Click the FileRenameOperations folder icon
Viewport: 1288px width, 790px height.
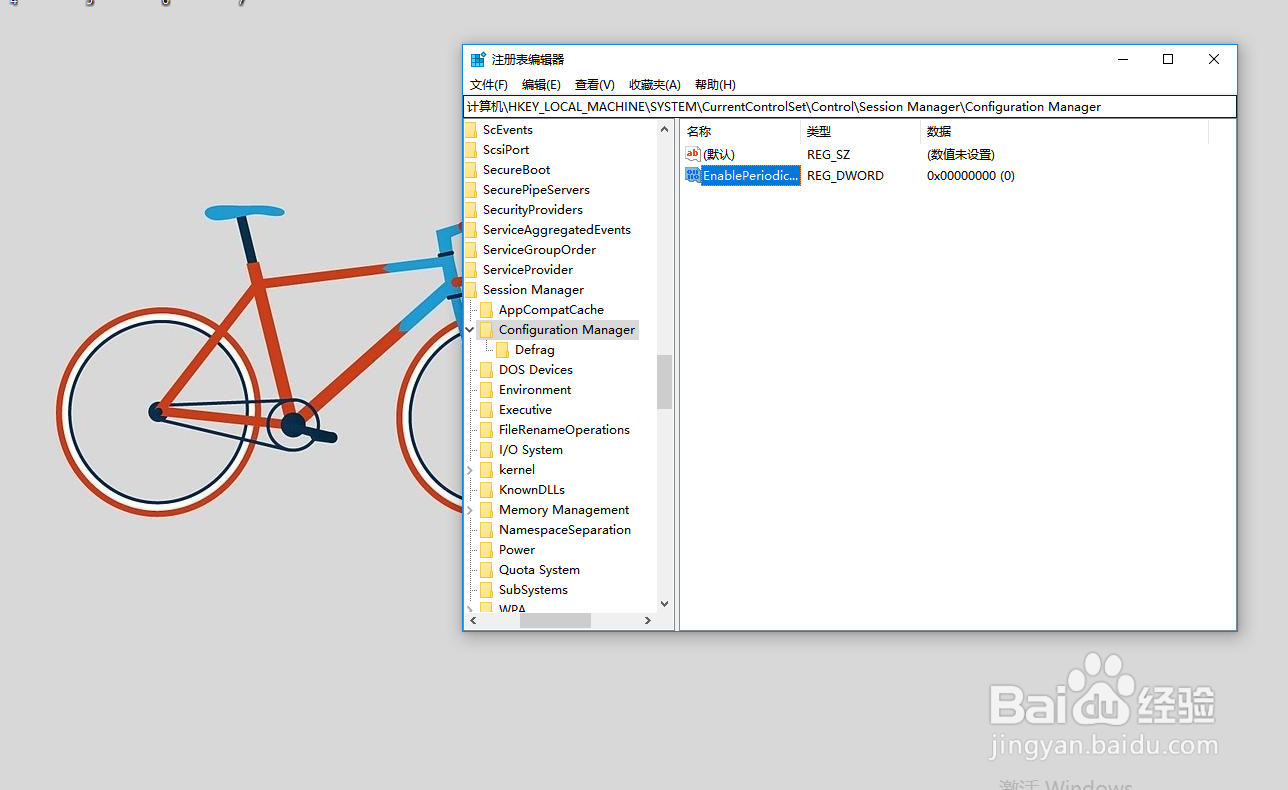(487, 430)
